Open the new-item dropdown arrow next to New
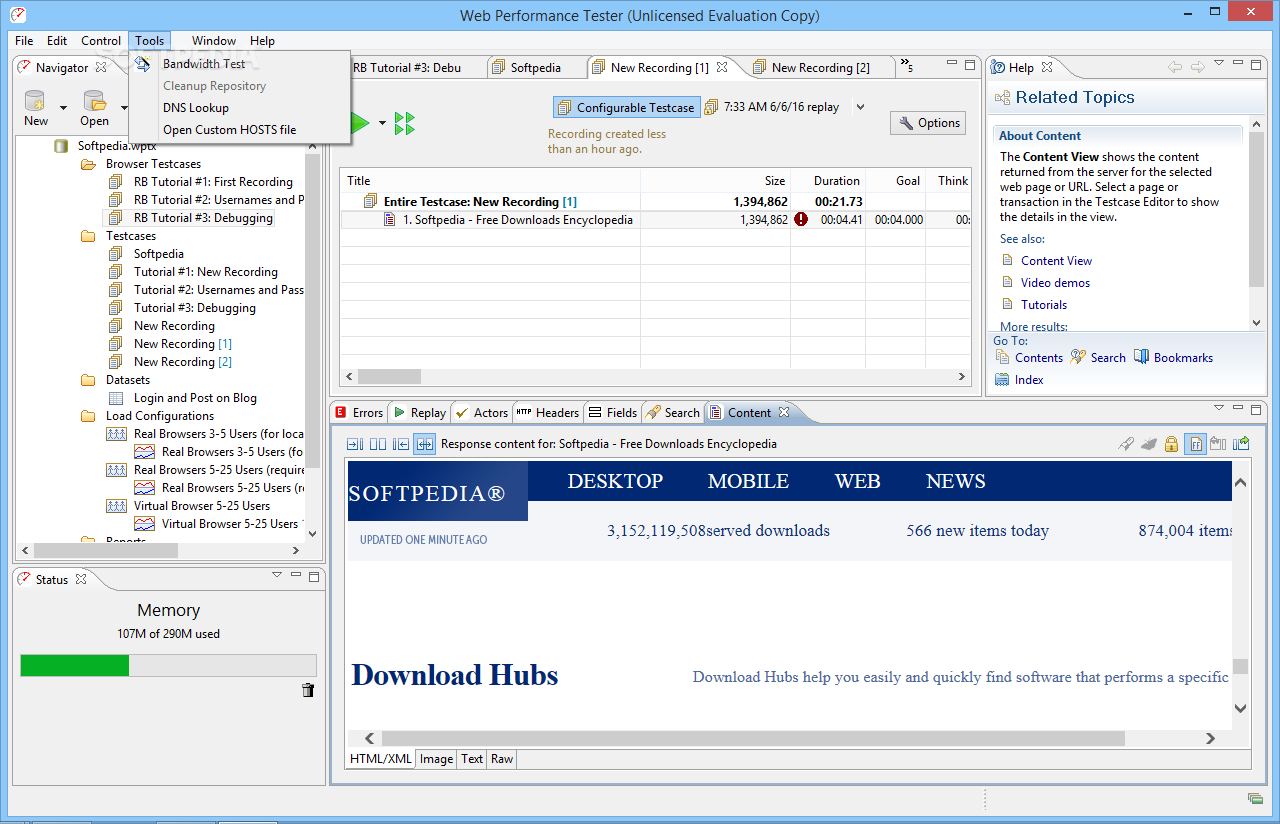 tap(63, 107)
